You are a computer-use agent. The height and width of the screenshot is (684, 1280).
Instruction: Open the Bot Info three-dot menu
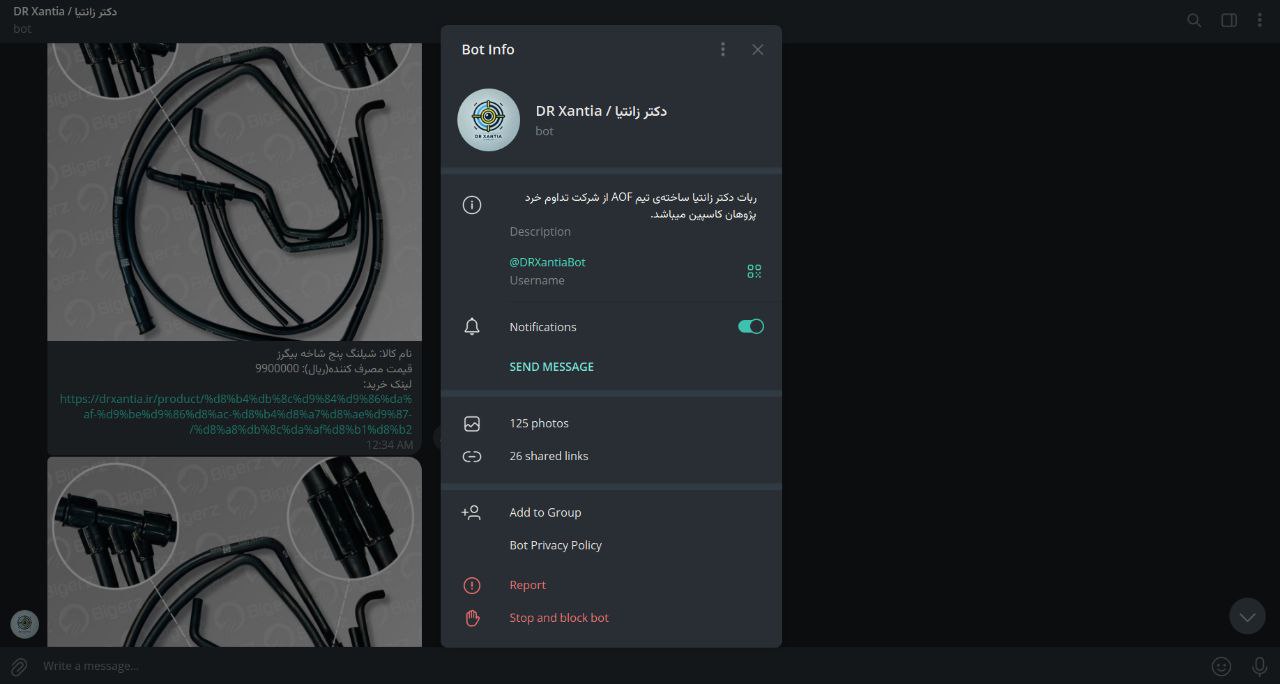point(723,49)
